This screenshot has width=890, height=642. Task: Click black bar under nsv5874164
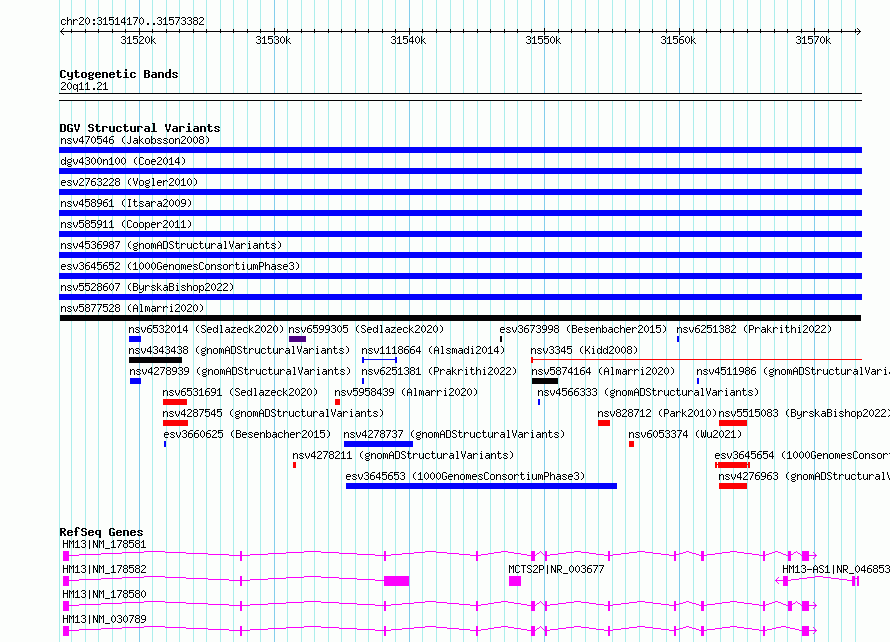pyautogui.click(x=545, y=381)
